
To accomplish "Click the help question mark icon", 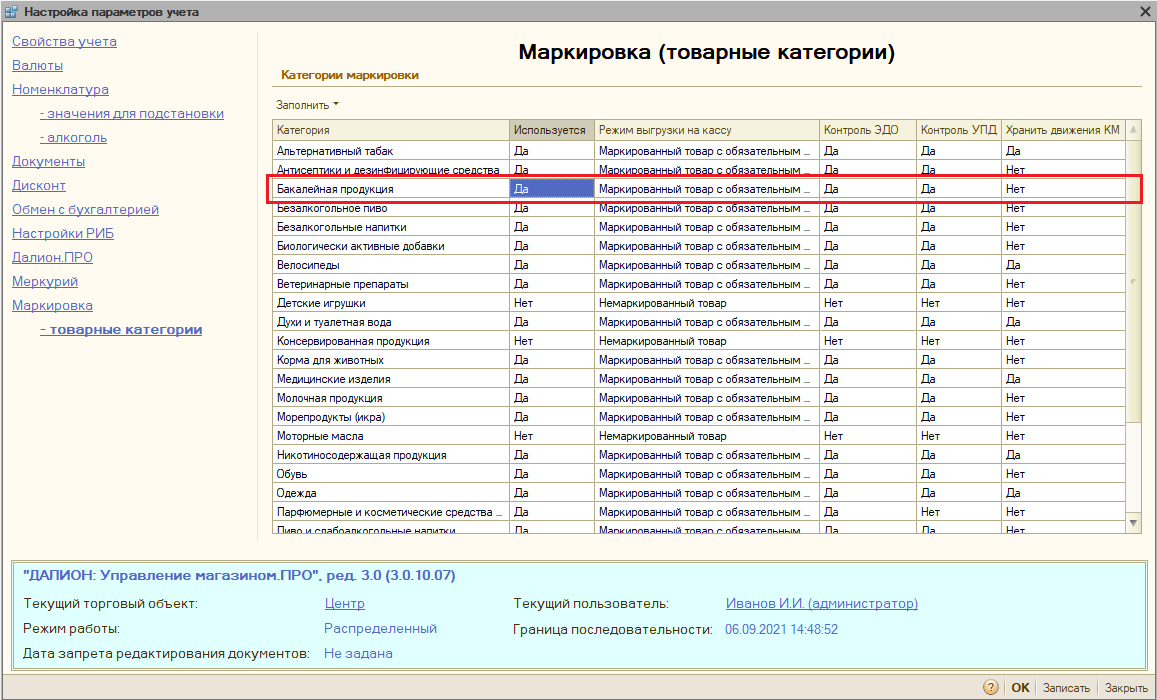I will tap(991, 688).
